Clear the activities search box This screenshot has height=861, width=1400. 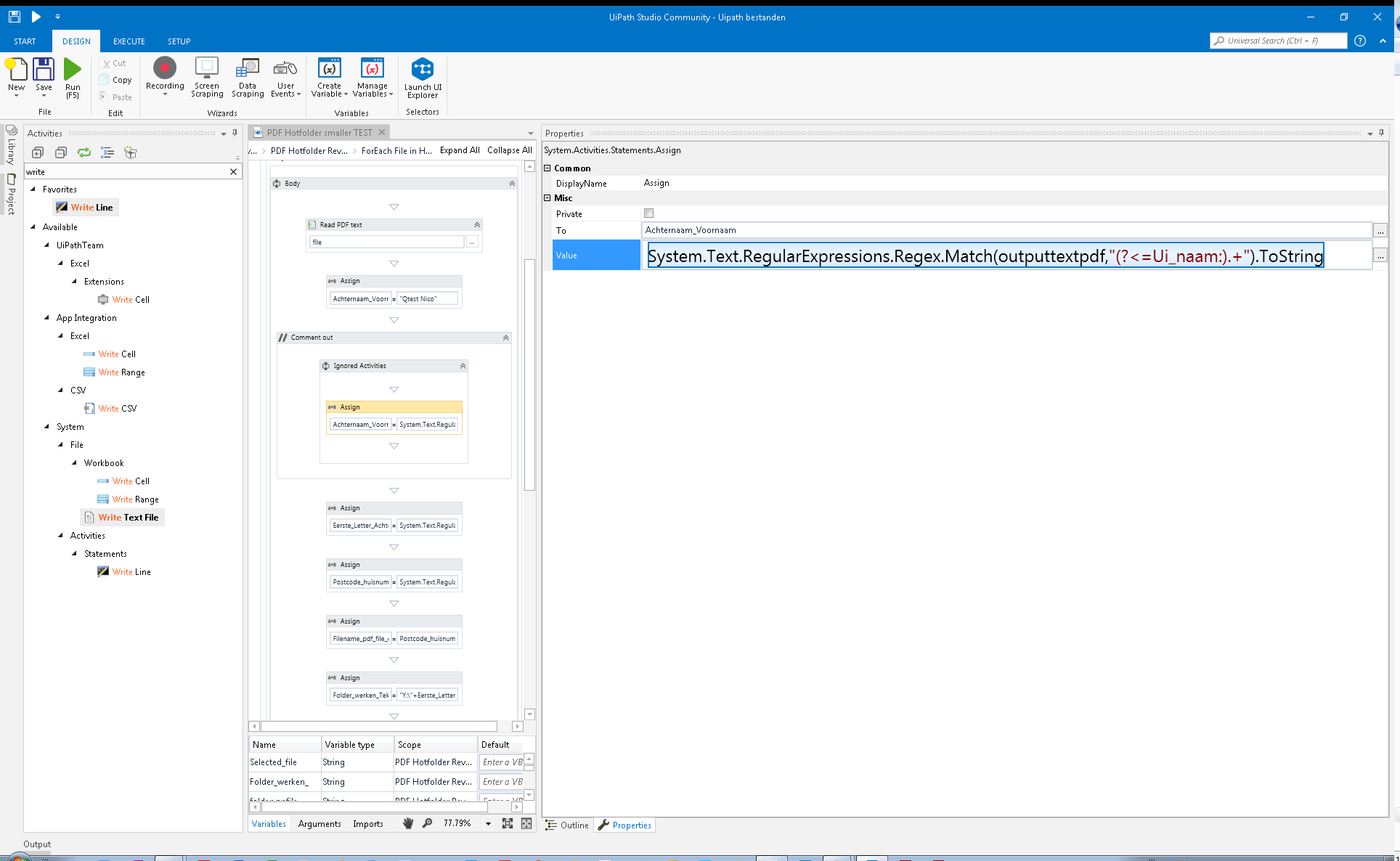pos(233,172)
